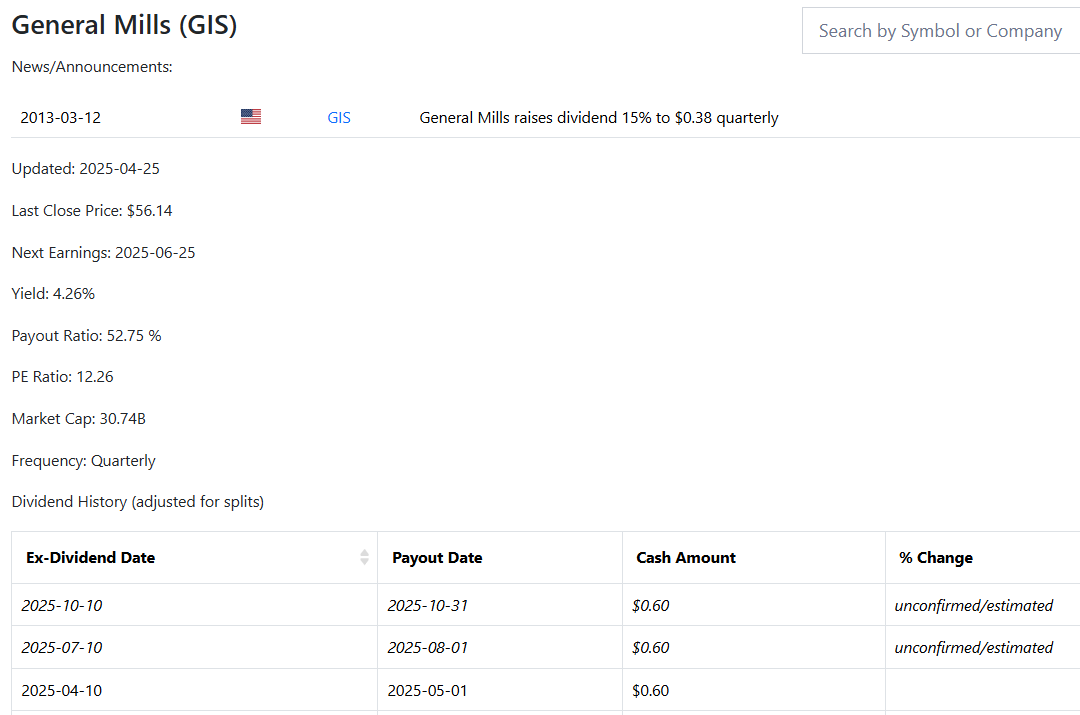Click the Payout Date column header
The height and width of the screenshot is (715, 1080).
point(500,558)
